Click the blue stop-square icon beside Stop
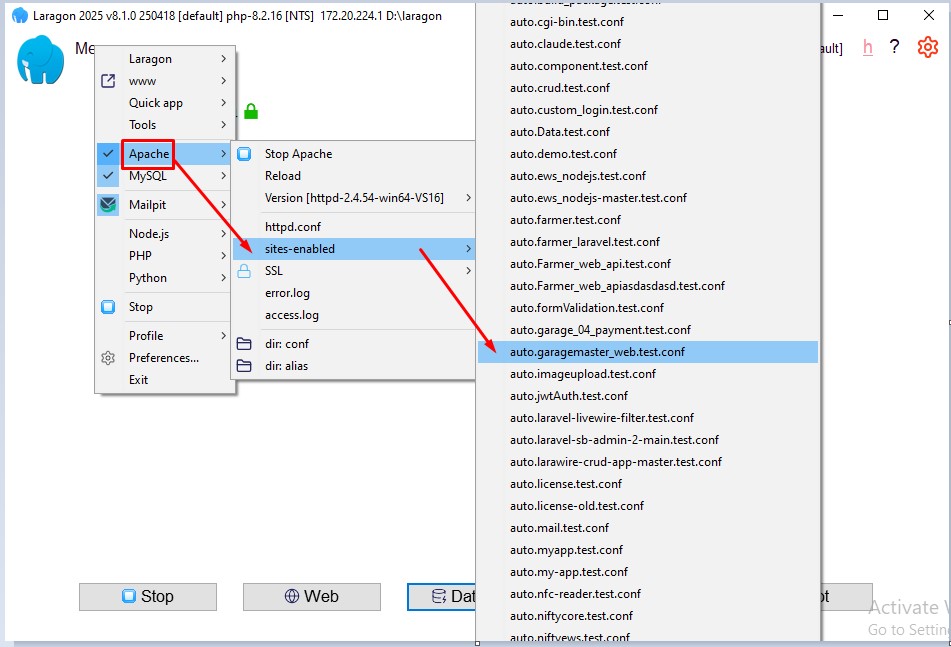This screenshot has width=951, height=647. [108, 307]
